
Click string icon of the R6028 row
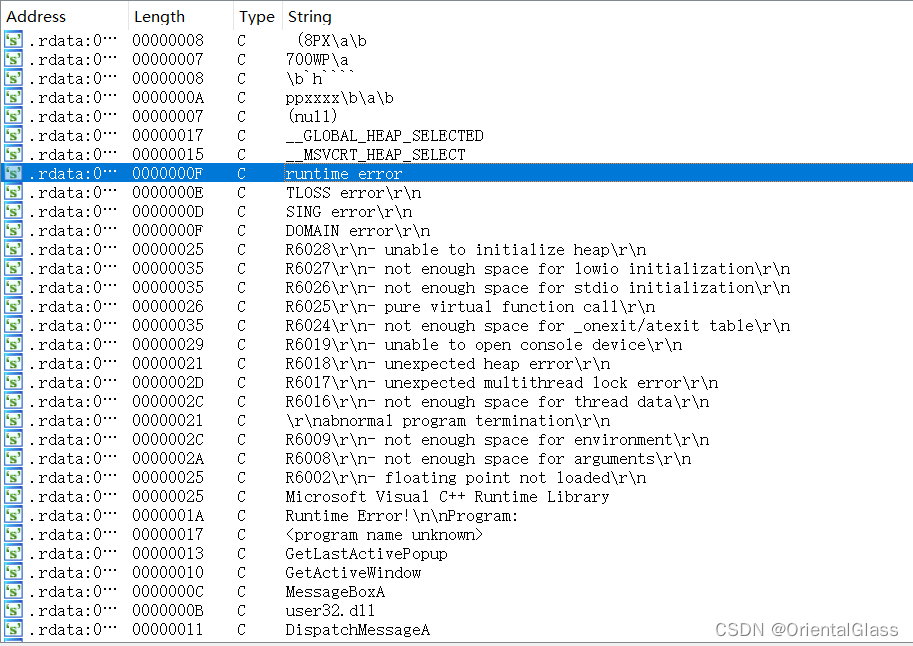click(13, 250)
